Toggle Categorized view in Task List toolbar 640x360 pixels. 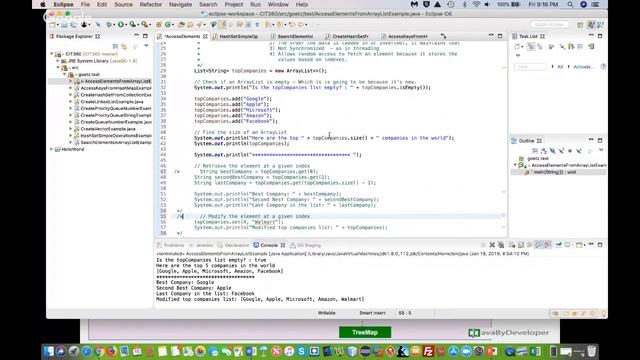click(x=531, y=47)
